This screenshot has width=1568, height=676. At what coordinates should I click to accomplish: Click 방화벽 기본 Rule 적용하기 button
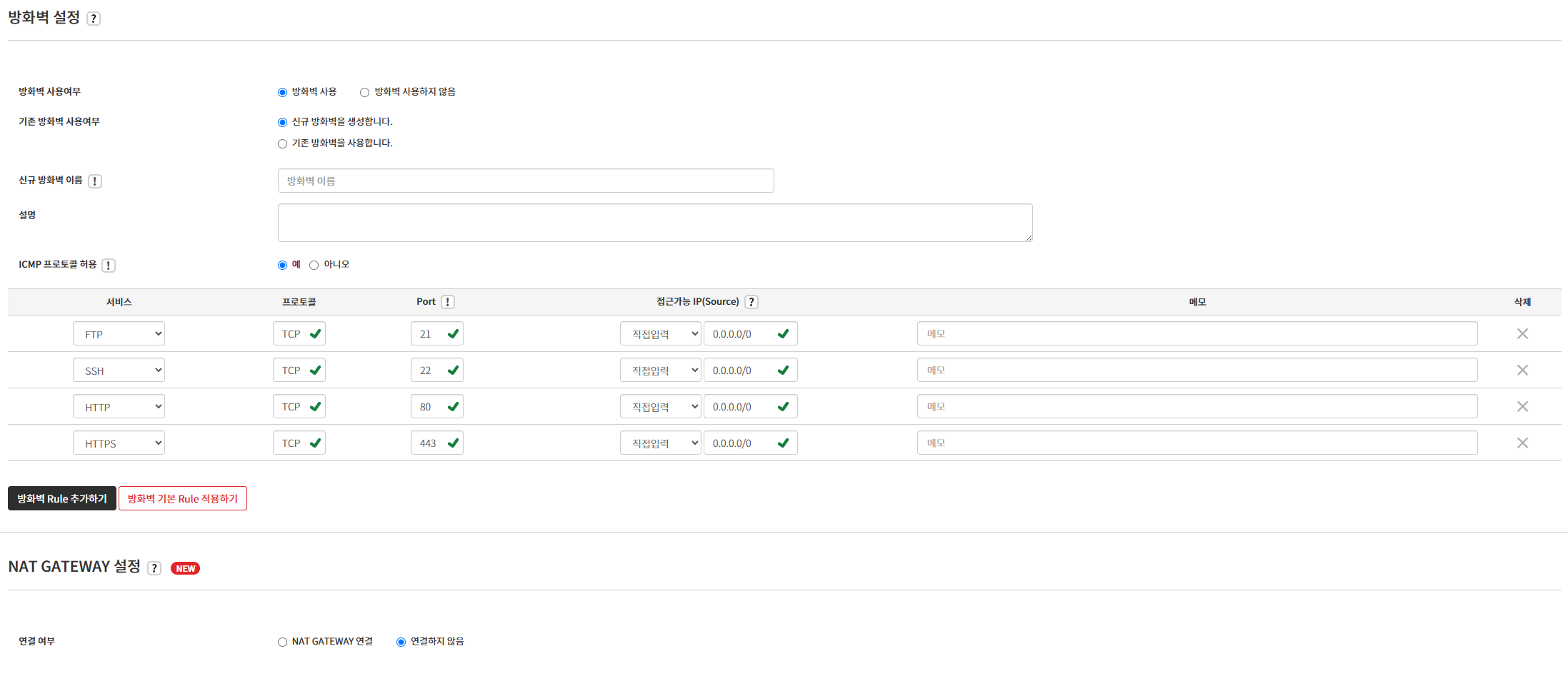183,498
